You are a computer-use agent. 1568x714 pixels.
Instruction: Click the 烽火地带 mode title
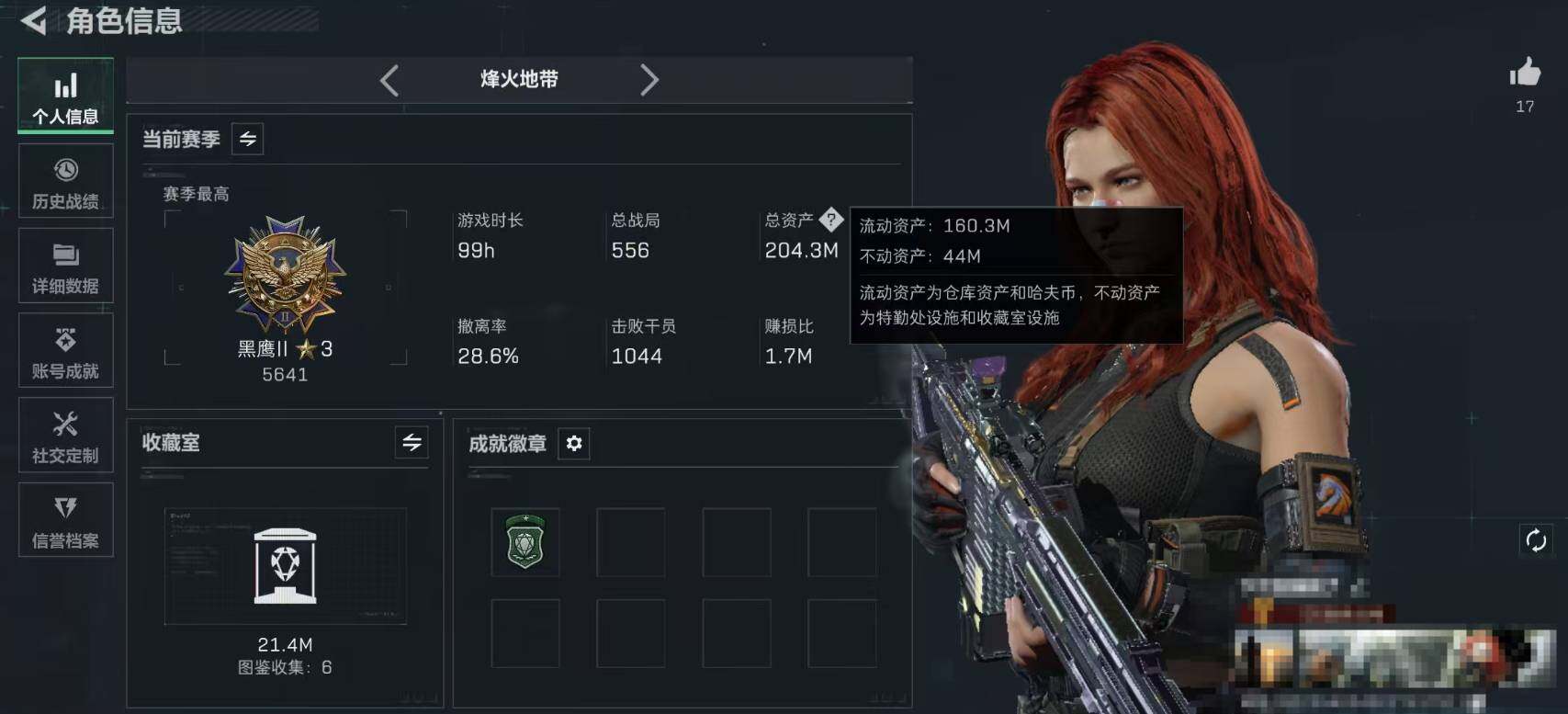click(519, 79)
